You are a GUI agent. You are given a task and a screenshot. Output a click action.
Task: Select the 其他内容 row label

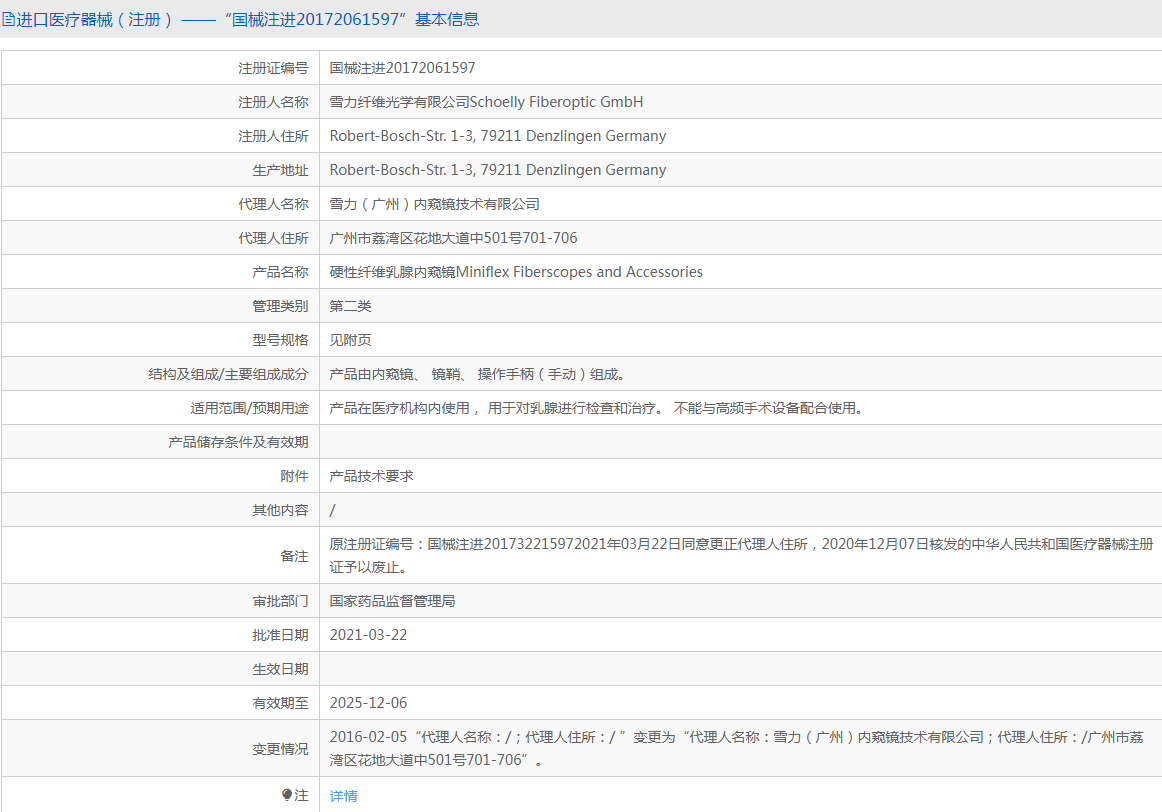tap(280, 511)
